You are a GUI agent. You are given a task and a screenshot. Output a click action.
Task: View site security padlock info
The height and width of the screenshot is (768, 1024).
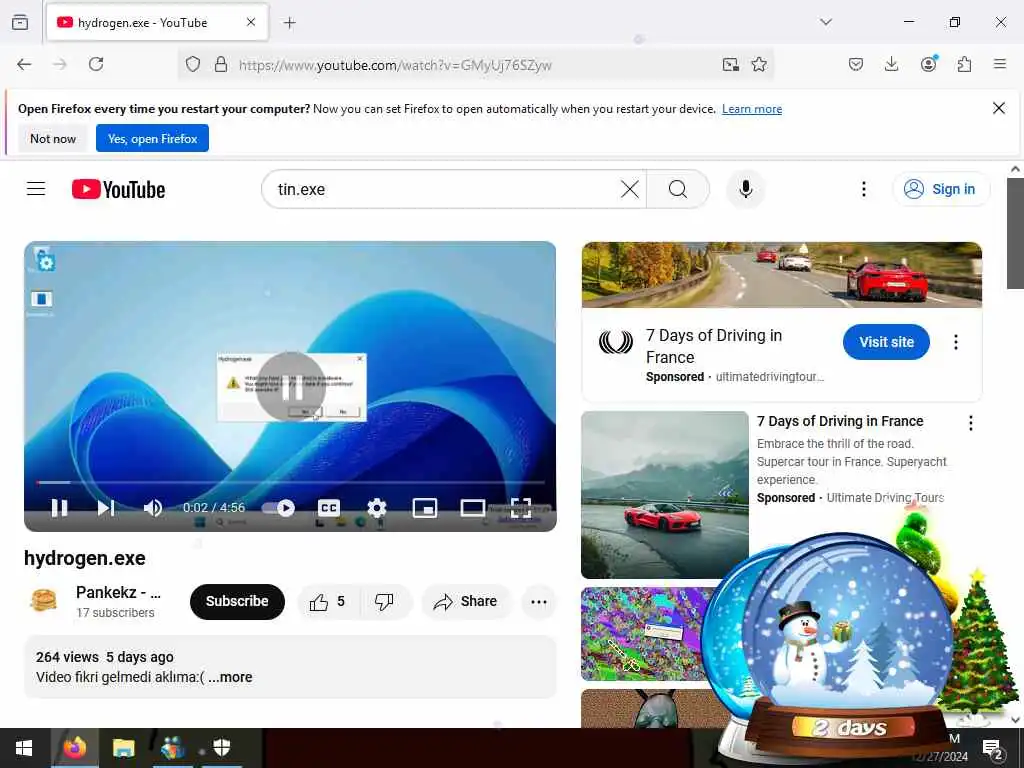pos(221,64)
